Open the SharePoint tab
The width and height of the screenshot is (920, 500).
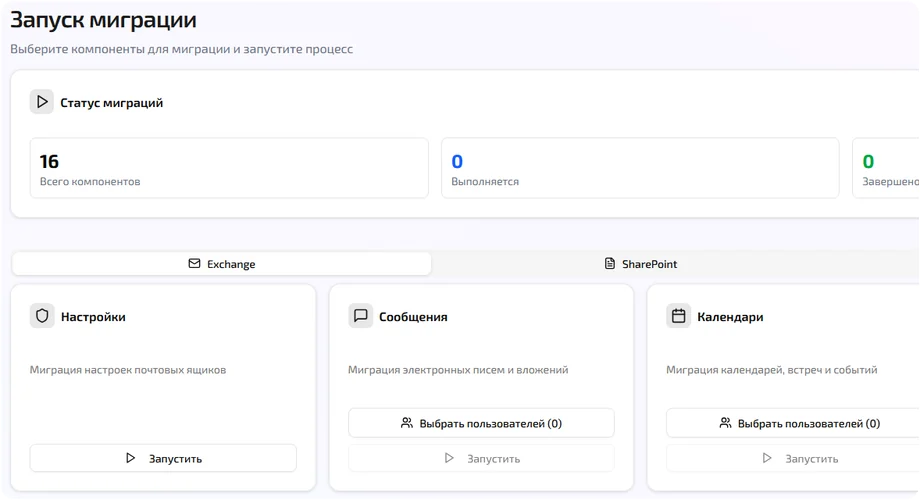point(641,263)
